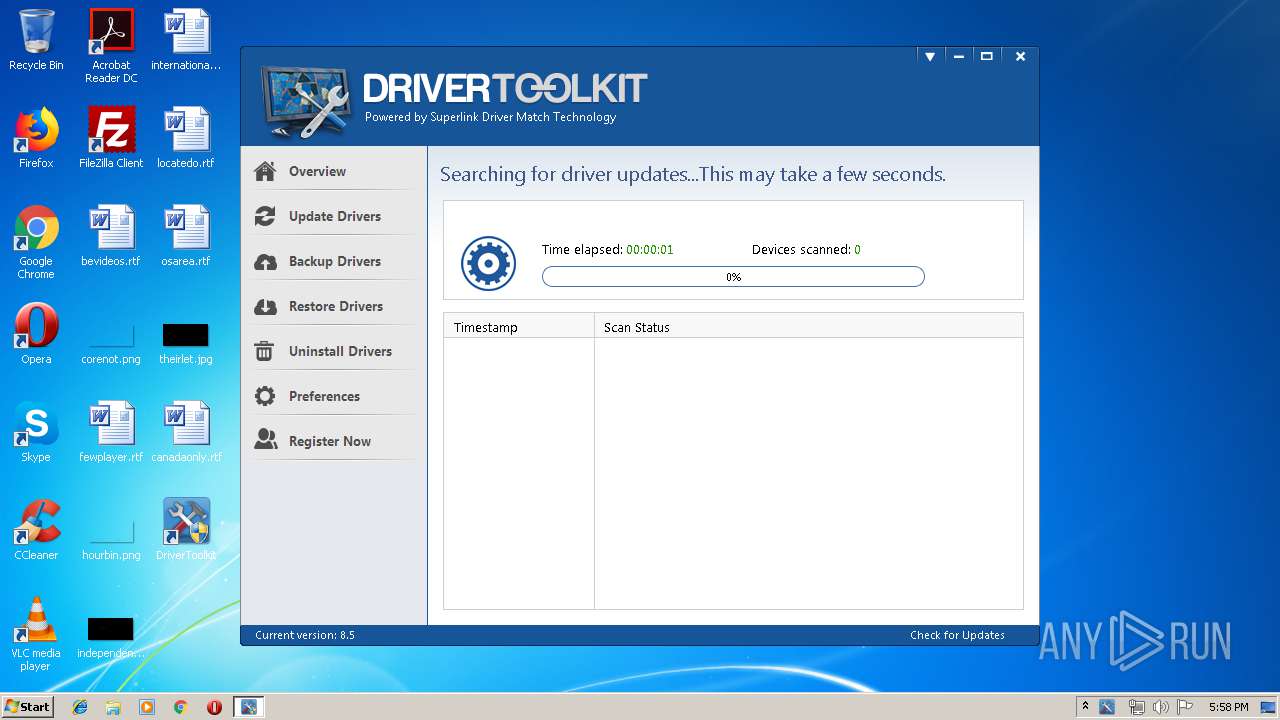Select bevideos.rtf desktop file

pos(111,237)
